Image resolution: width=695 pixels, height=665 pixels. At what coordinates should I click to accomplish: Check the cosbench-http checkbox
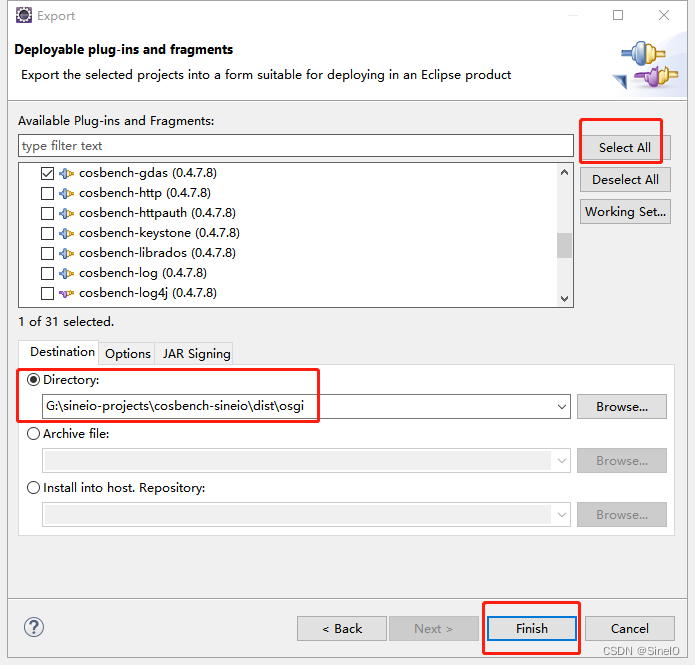(47, 193)
